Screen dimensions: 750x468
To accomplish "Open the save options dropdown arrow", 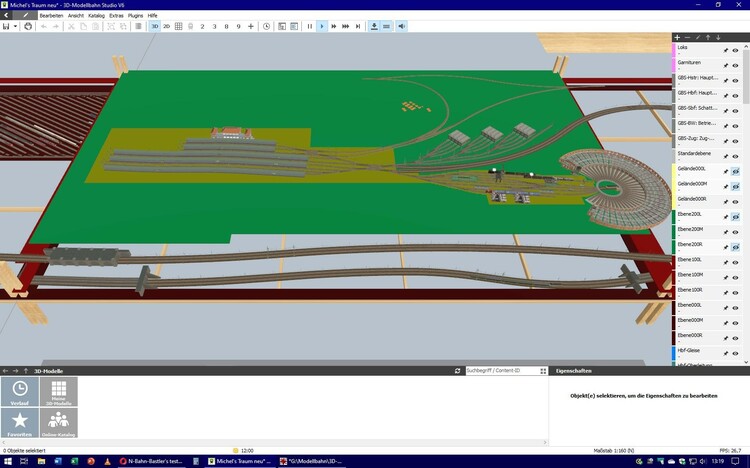I will (x=15, y=26).
